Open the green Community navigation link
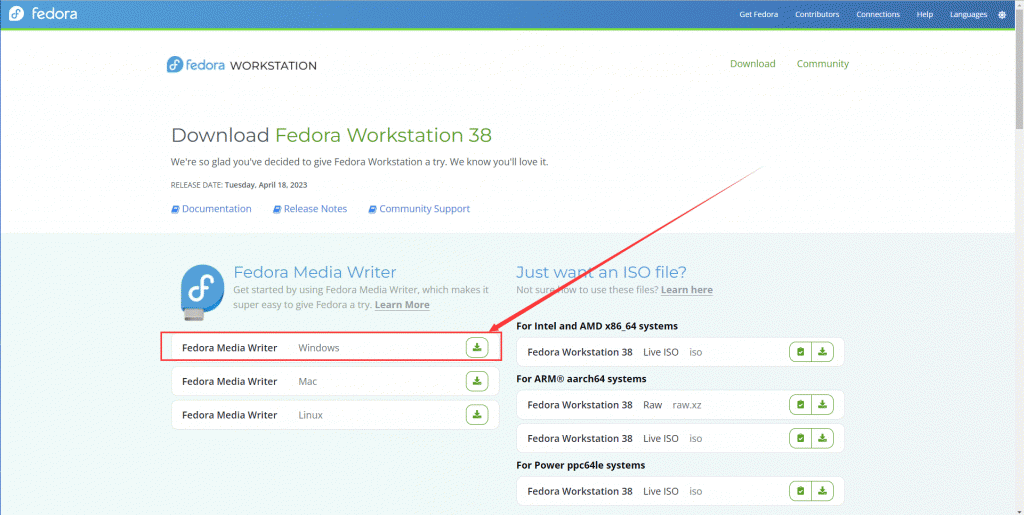 pos(822,64)
